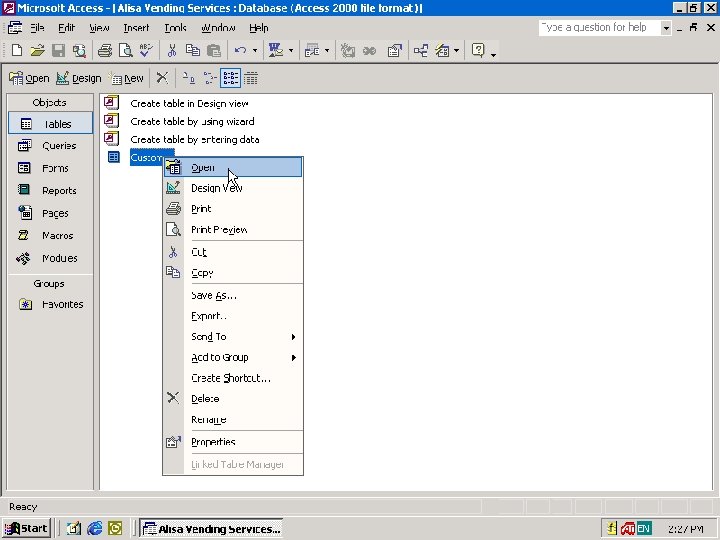This screenshot has width=720, height=540.
Task: Click Alisa Vending Services taskbar button
Action: pos(211,529)
